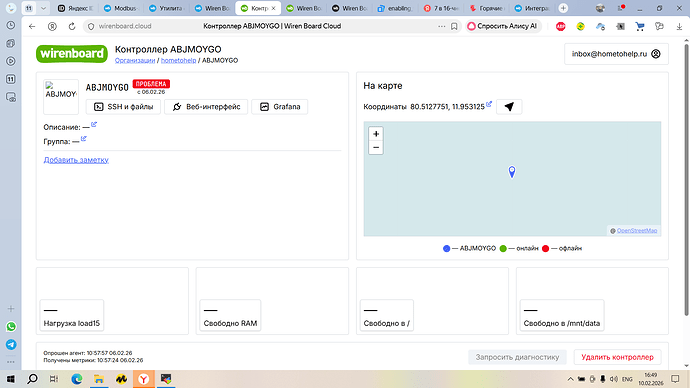This screenshot has height=388, width=690.
Task: Switch to the Горячие tab
Action: pyautogui.click(x=486, y=8)
